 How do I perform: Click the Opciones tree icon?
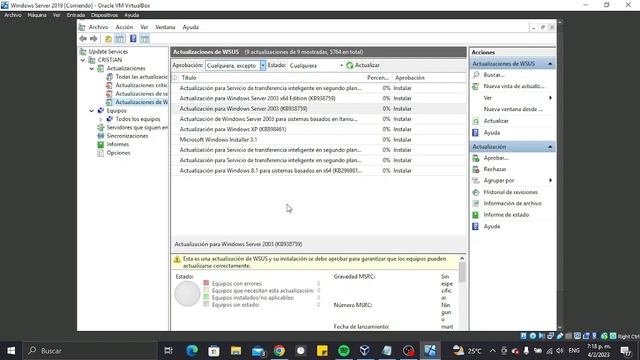click(x=101, y=153)
